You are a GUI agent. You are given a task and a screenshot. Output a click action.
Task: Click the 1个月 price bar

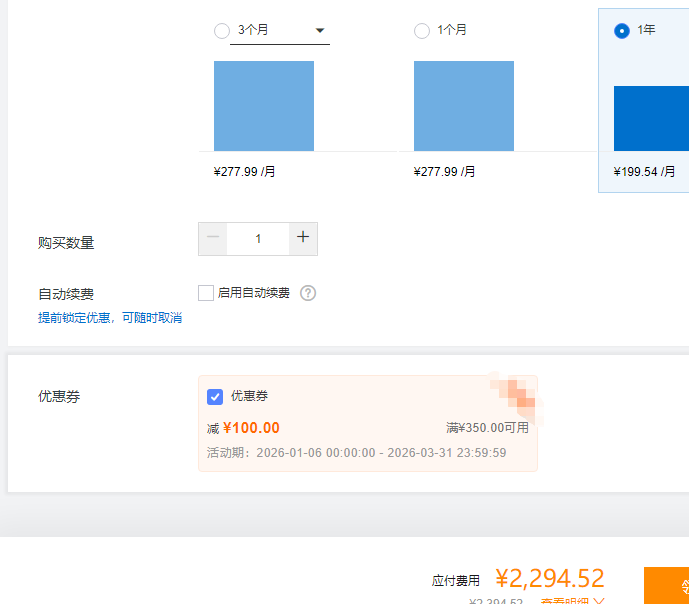coord(464,106)
